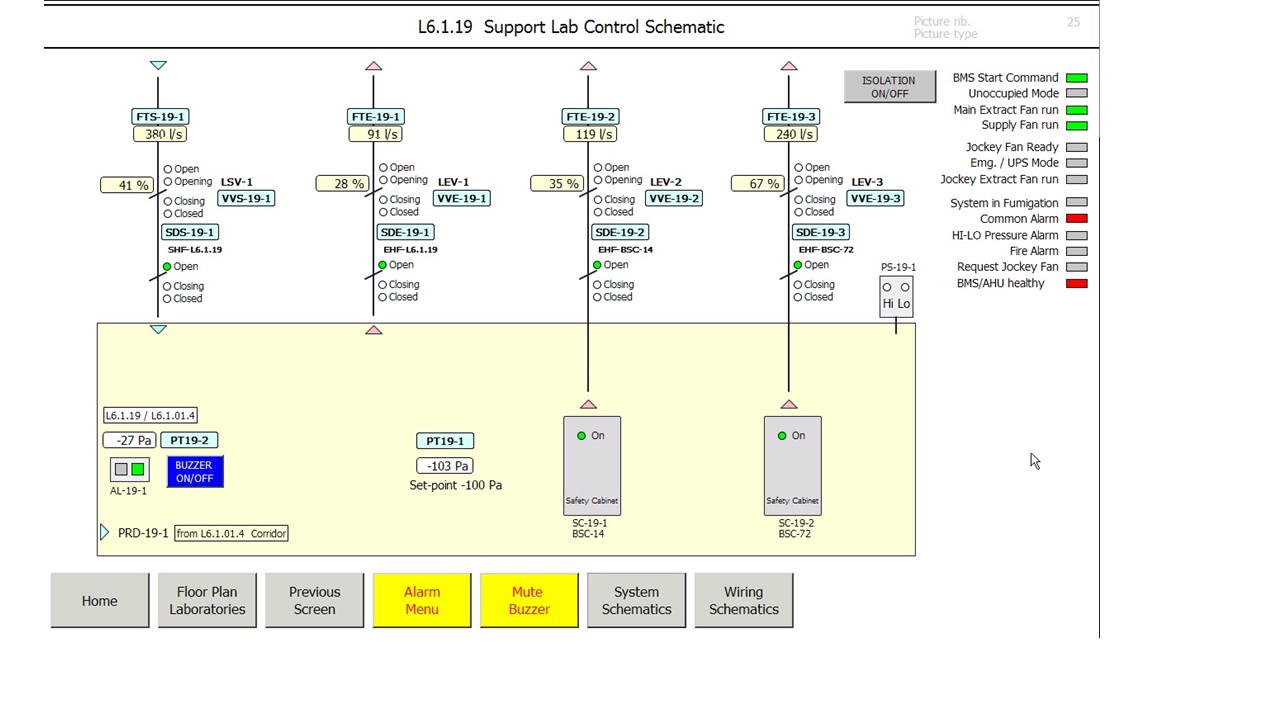Click the pink extract arrow atop FTE-19-2
Screen dimensions: 1280x720
coord(588,66)
